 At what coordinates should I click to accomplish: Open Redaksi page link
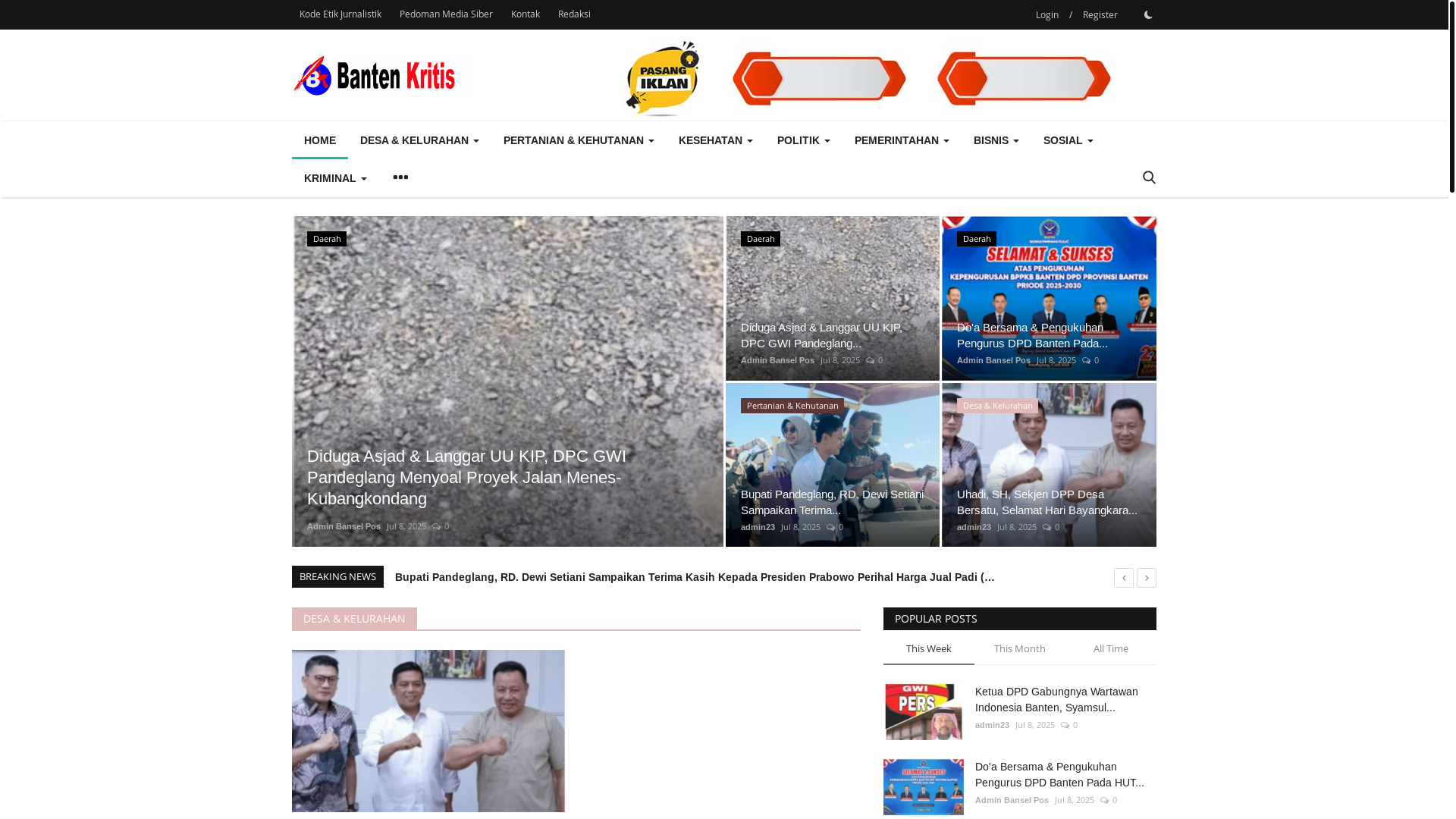click(x=574, y=14)
